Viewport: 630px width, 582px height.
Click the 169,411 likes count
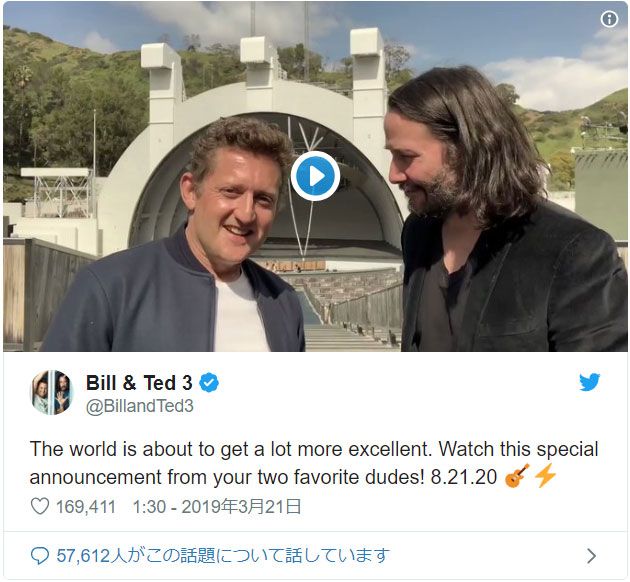(x=86, y=507)
